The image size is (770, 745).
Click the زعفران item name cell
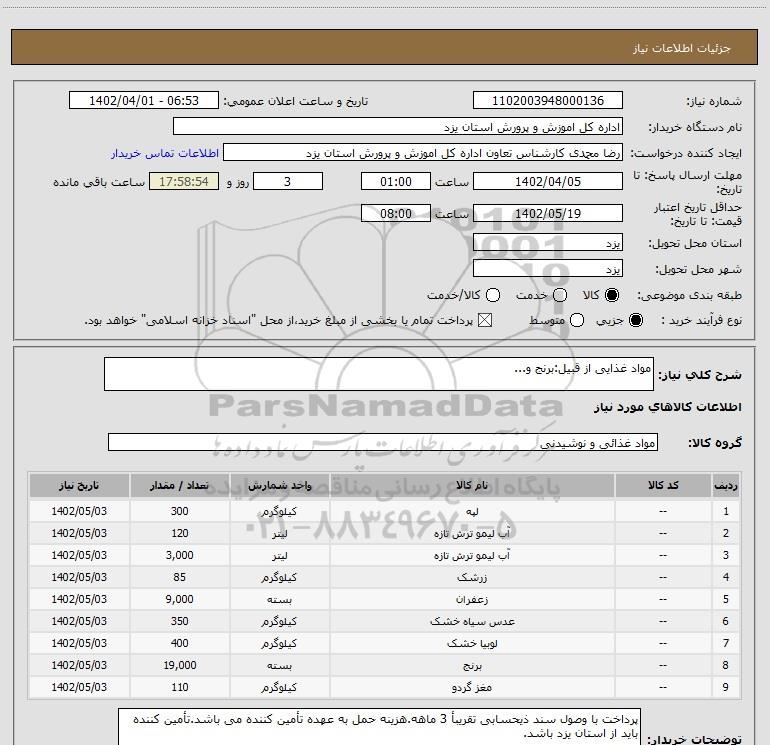pos(472,599)
